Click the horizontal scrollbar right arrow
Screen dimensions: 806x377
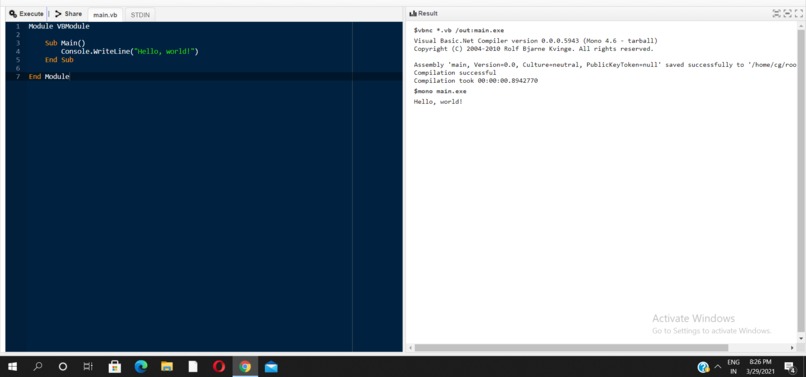[x=792, y=348]
